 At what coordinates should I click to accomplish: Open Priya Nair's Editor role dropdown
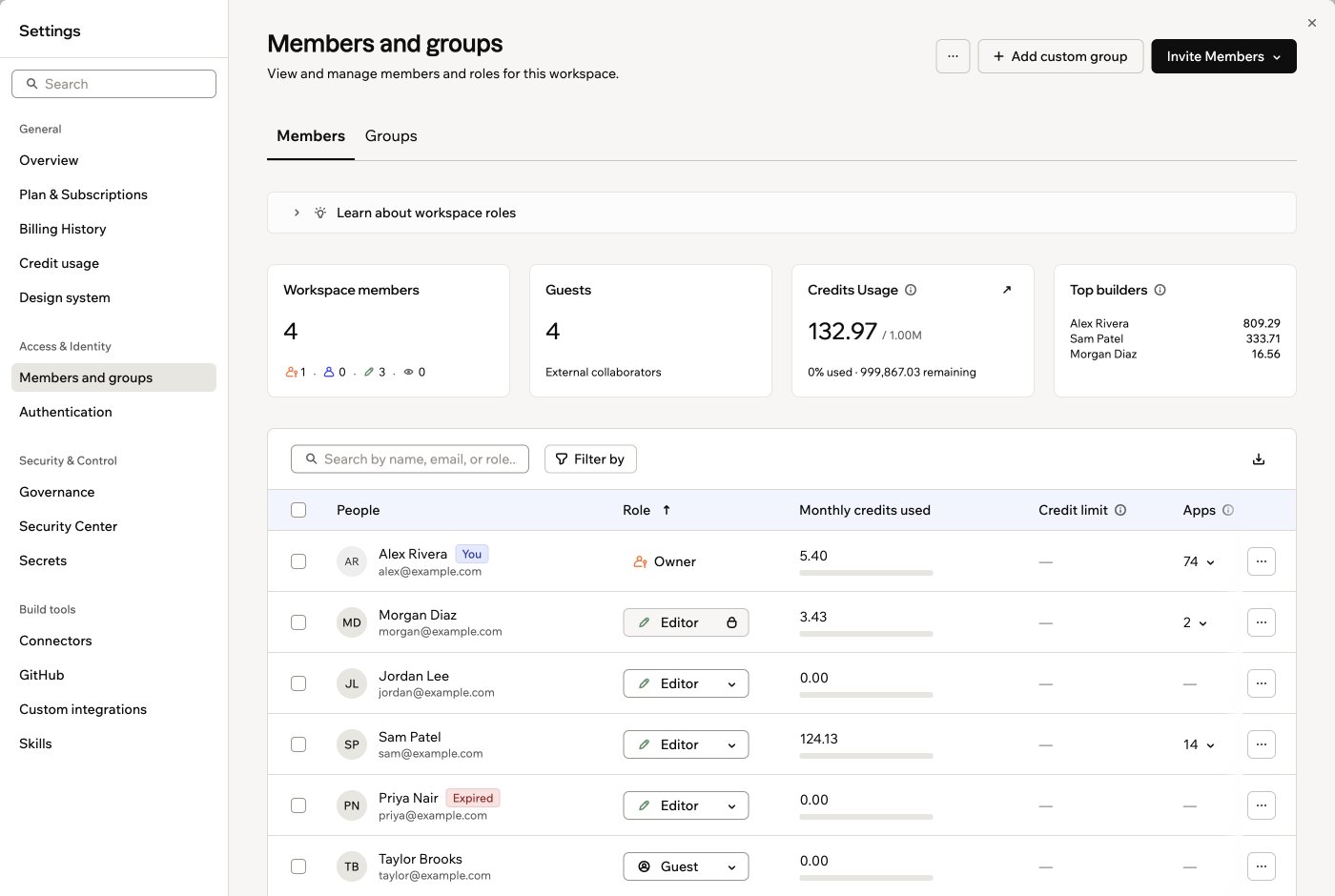(x=686, y=805)
